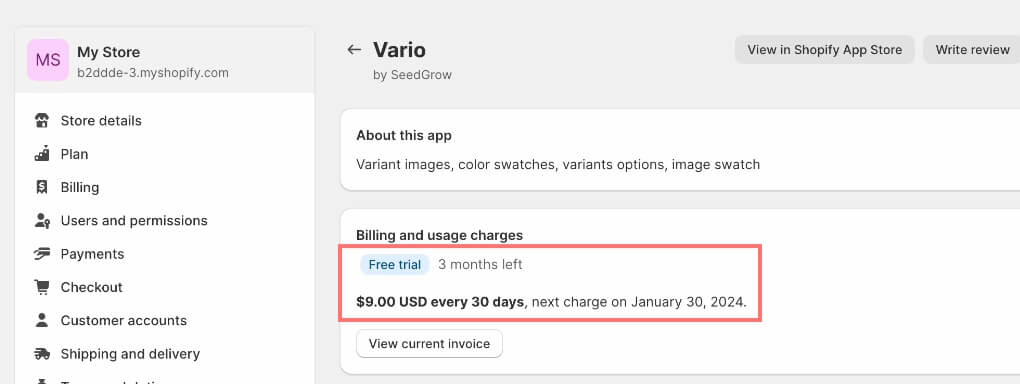
Task: Click the Billing receipt icon
Action: [42, 187]
